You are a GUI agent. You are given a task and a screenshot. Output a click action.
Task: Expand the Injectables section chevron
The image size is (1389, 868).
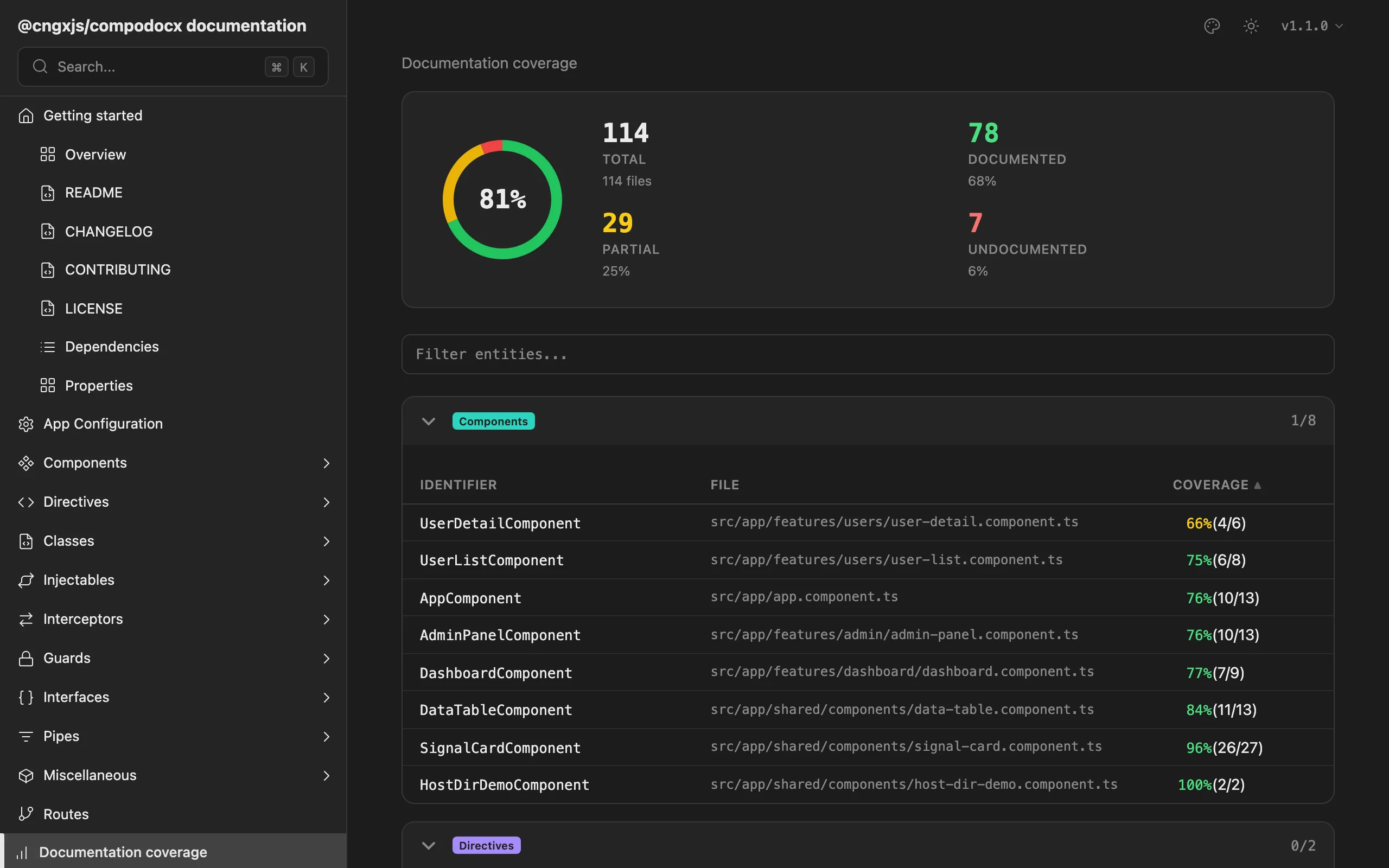pos(326,580)
